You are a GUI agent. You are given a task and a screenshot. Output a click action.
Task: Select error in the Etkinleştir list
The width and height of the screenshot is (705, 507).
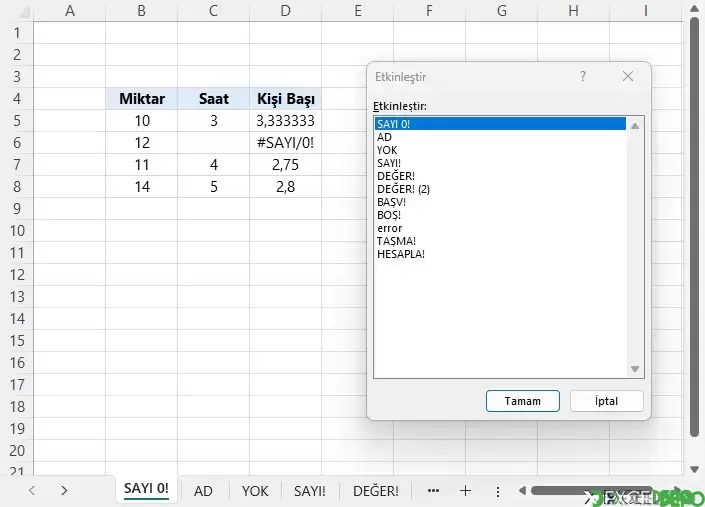point(500,228)
